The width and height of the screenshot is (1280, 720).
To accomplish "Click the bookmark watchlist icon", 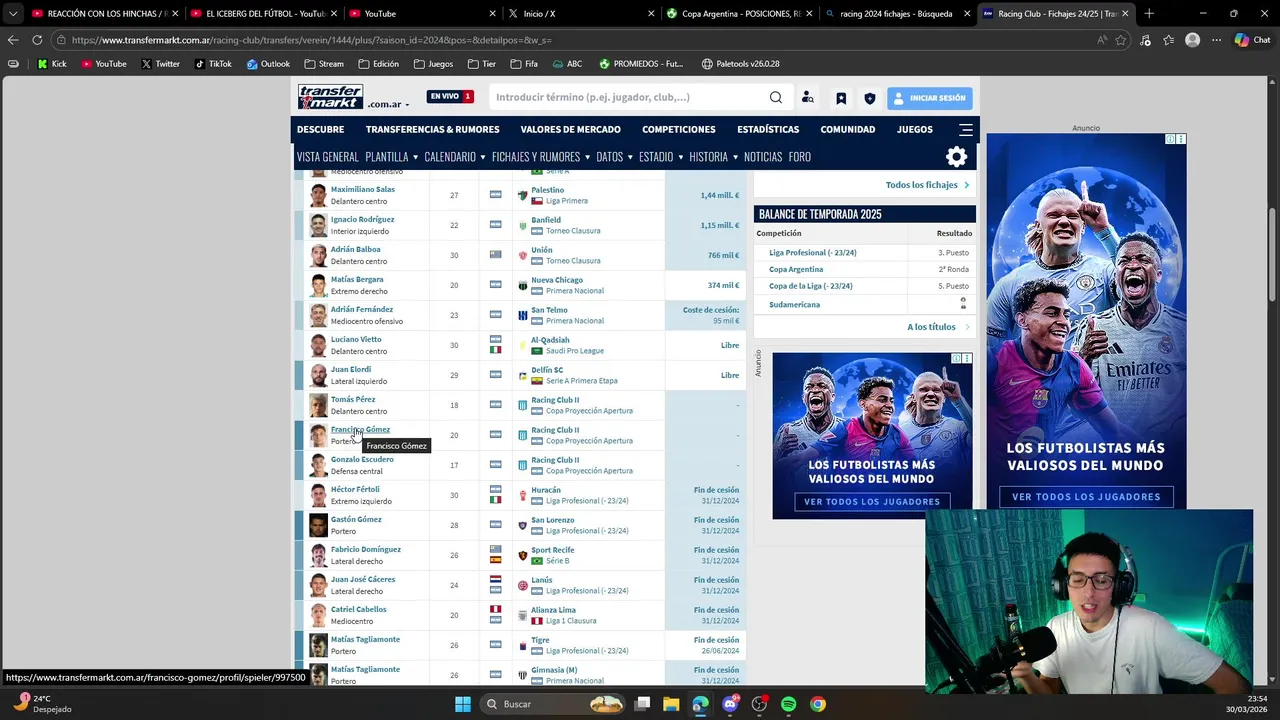I will [841, 98].
